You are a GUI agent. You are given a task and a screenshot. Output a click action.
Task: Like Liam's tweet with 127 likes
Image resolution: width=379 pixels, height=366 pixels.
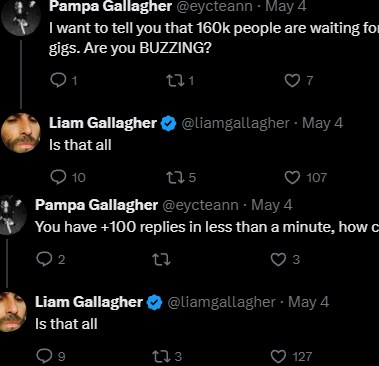click(278, 356)
